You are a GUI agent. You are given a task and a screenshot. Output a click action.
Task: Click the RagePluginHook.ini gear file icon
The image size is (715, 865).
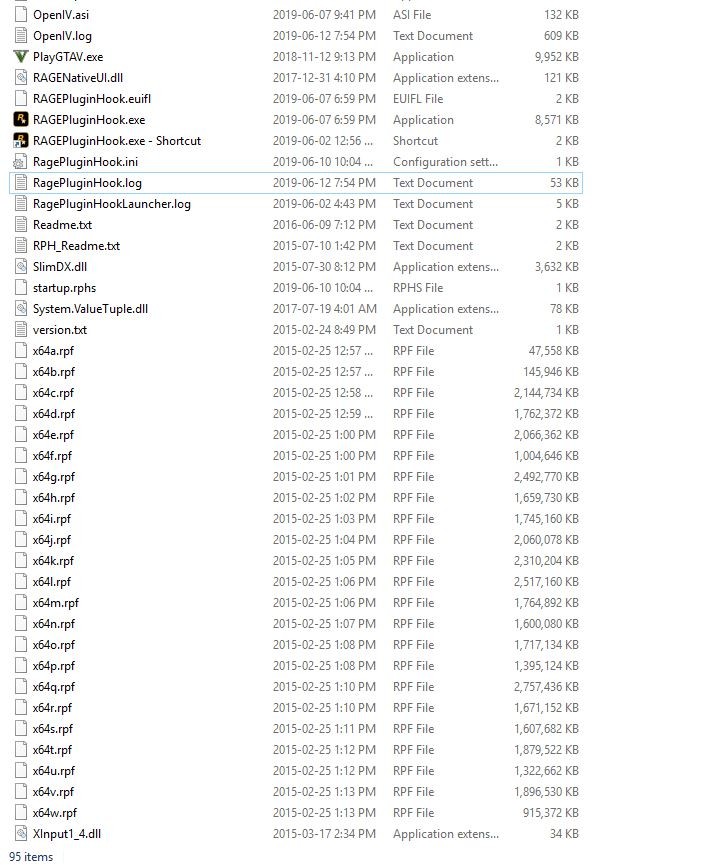[x=20, y=162]
